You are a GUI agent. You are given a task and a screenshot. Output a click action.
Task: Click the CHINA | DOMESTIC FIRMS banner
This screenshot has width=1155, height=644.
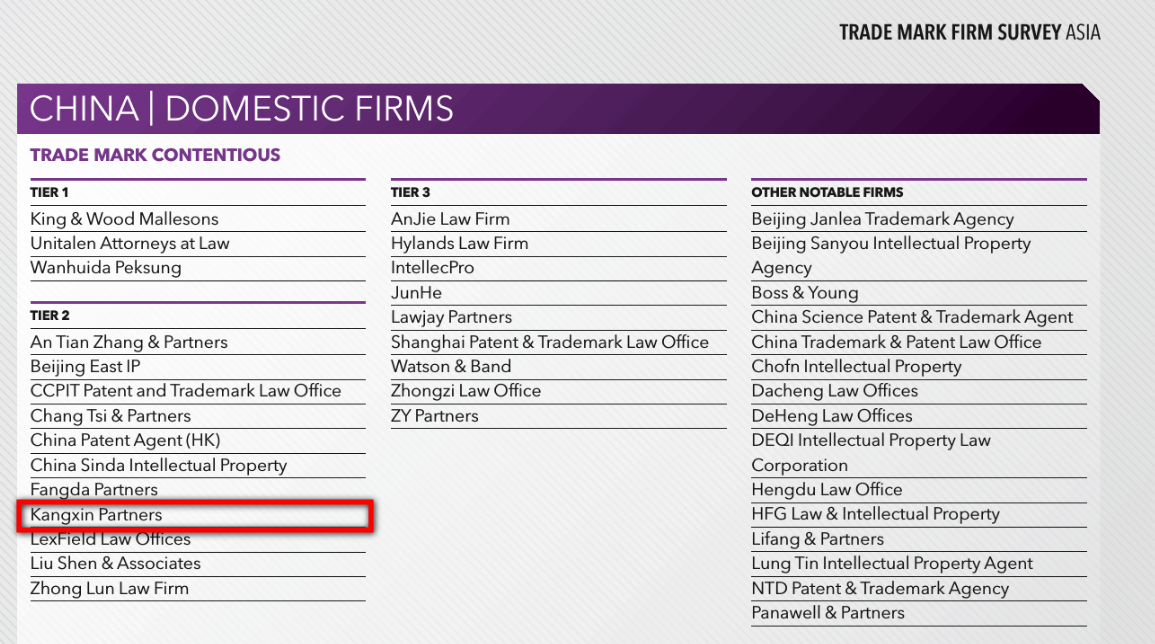(558, 108)
